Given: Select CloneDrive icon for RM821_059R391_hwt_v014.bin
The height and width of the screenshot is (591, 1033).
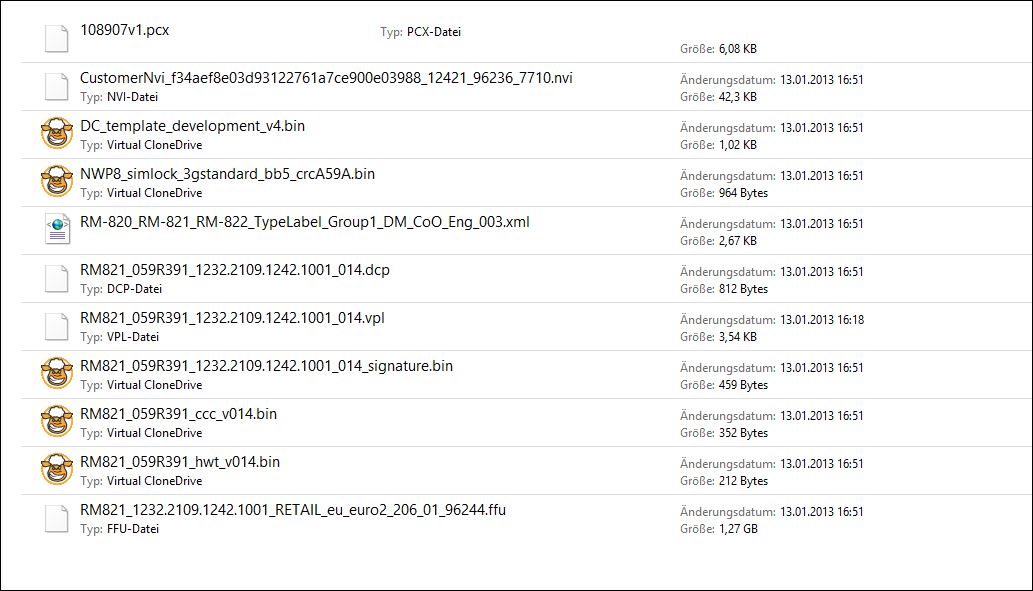Looking at the screenshot, I should pyautogui.click(x=57, y=470).
